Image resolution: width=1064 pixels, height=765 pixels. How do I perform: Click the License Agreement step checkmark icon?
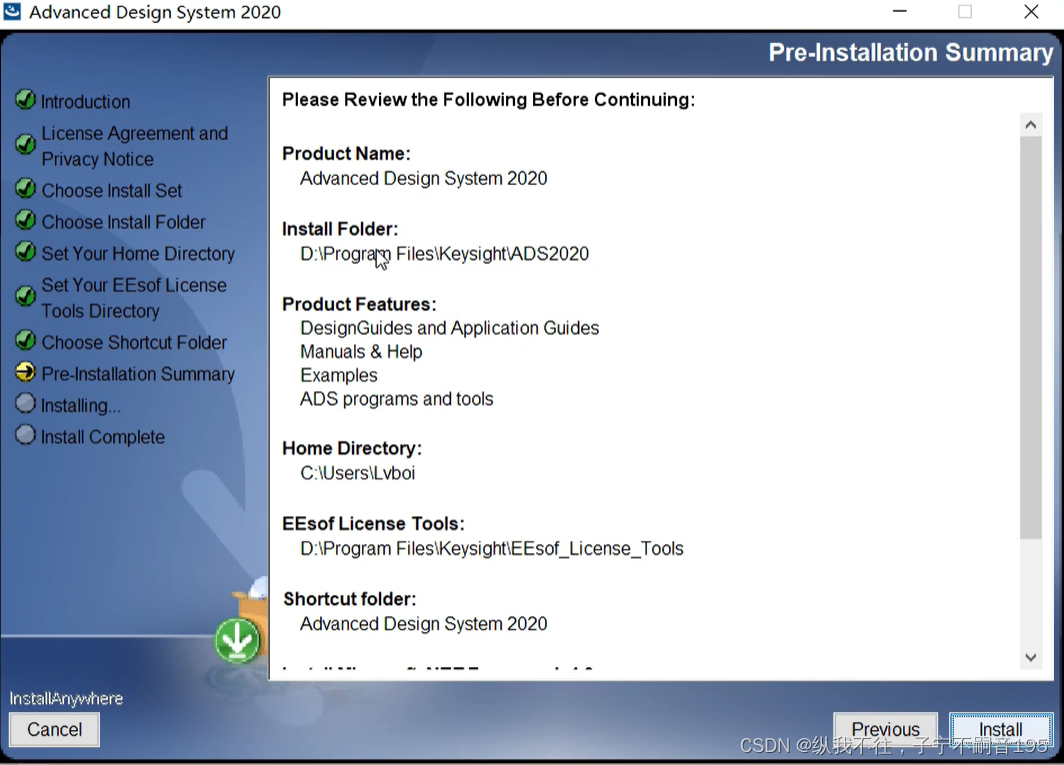(25, 144)
